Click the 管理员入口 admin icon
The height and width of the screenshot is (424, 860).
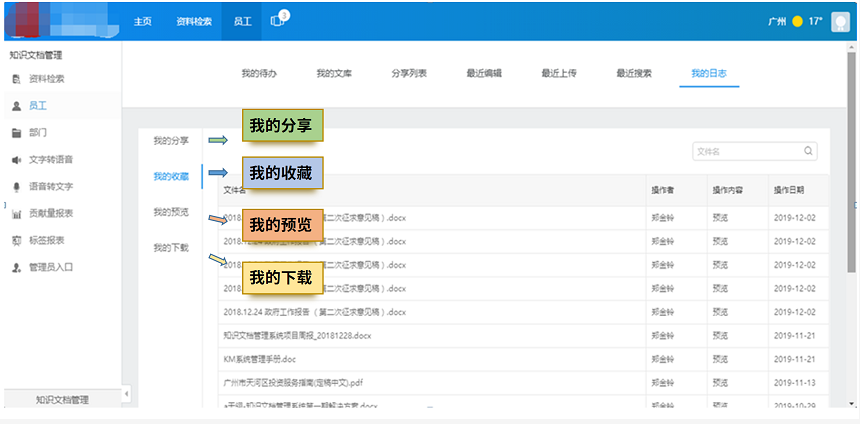tap(17, 267)
